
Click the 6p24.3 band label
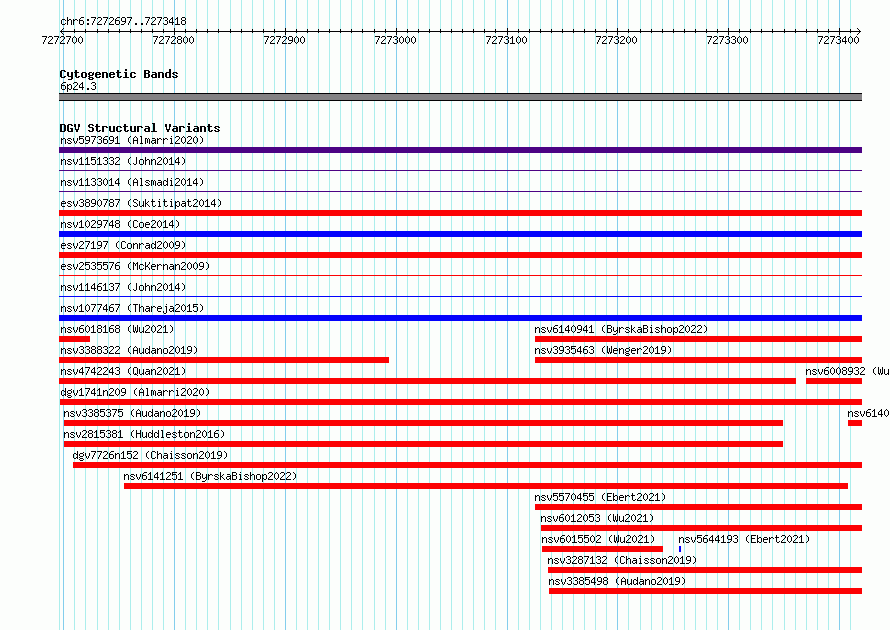point(78,86)
